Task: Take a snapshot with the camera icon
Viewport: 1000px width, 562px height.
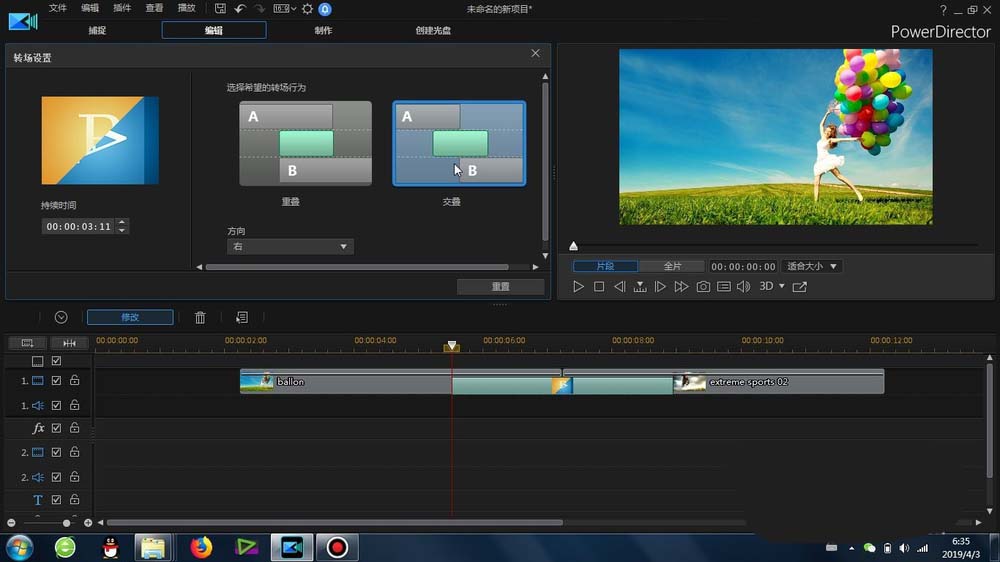Action: (x=703, y=287)
